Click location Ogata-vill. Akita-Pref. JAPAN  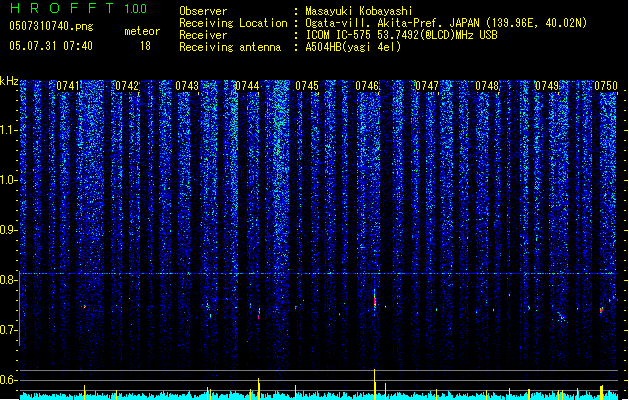point(392,23)
